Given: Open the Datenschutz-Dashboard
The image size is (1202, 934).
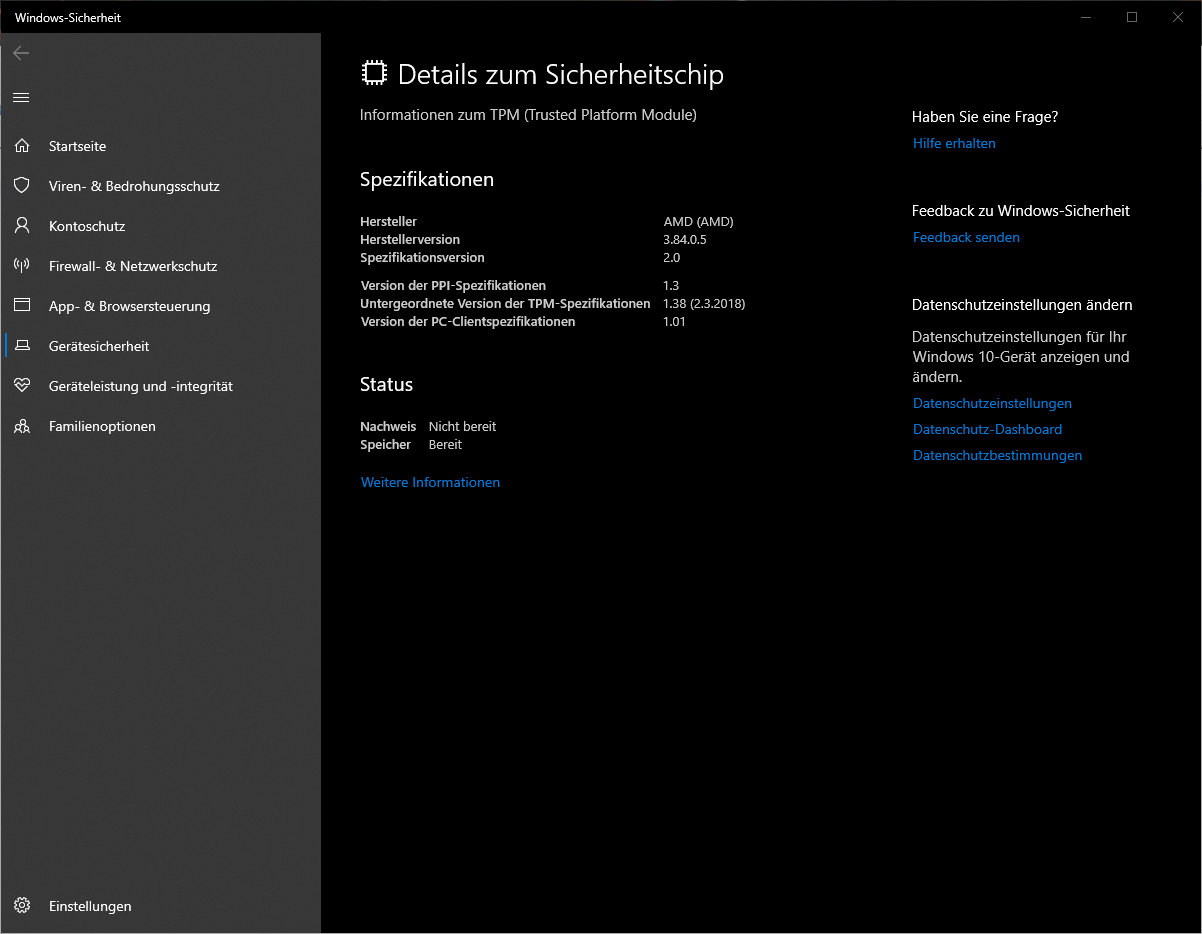Looking at the screenshot, I should pyautogui.click(x=987, y=429).
